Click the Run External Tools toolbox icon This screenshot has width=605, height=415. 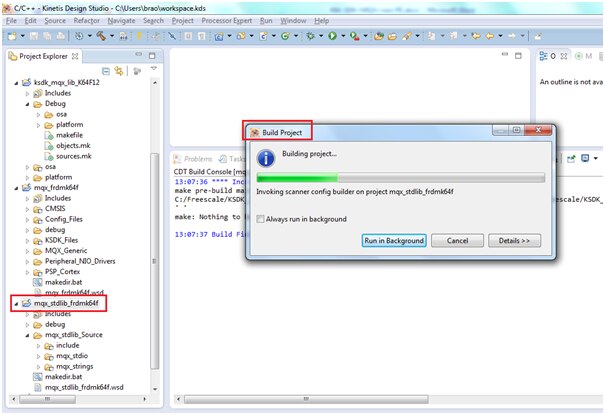point(355,36)
